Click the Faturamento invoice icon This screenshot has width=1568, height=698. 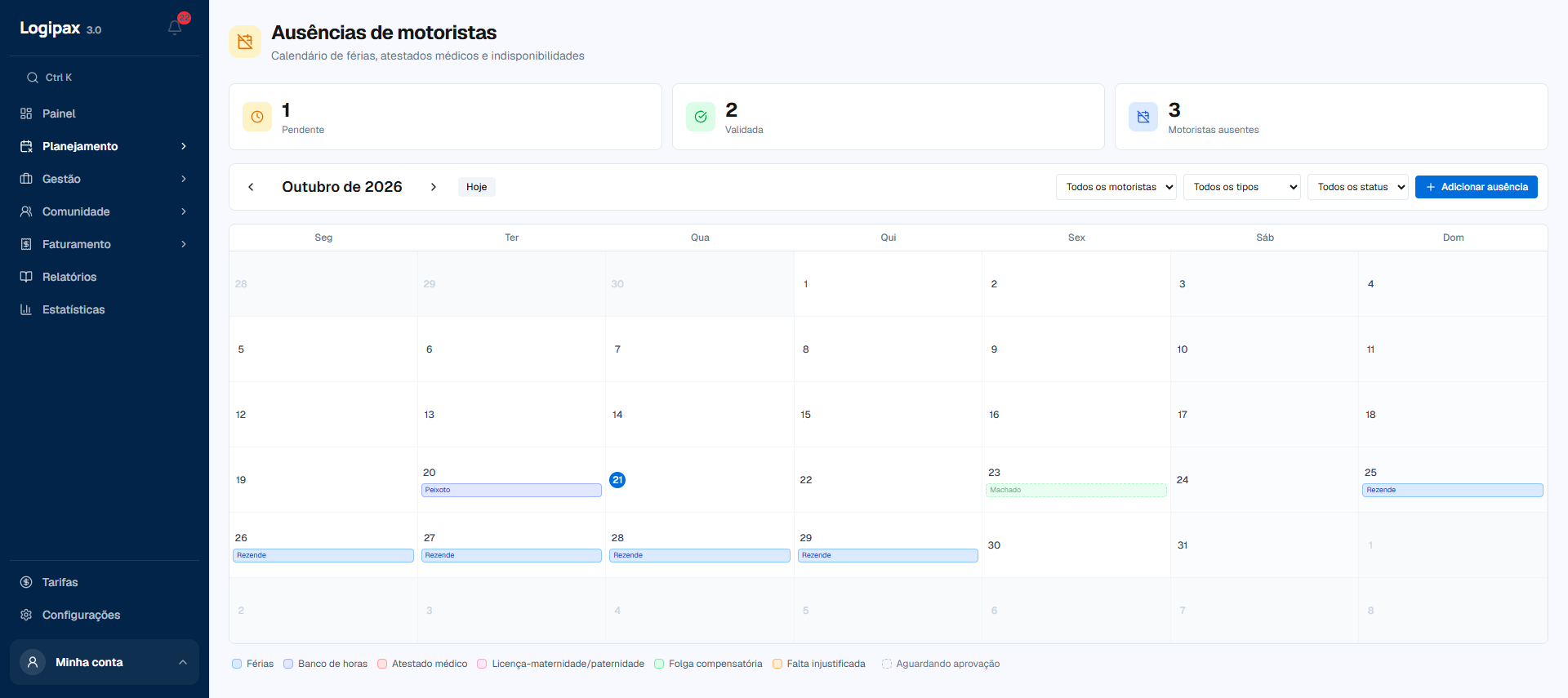tap(26, 244)
